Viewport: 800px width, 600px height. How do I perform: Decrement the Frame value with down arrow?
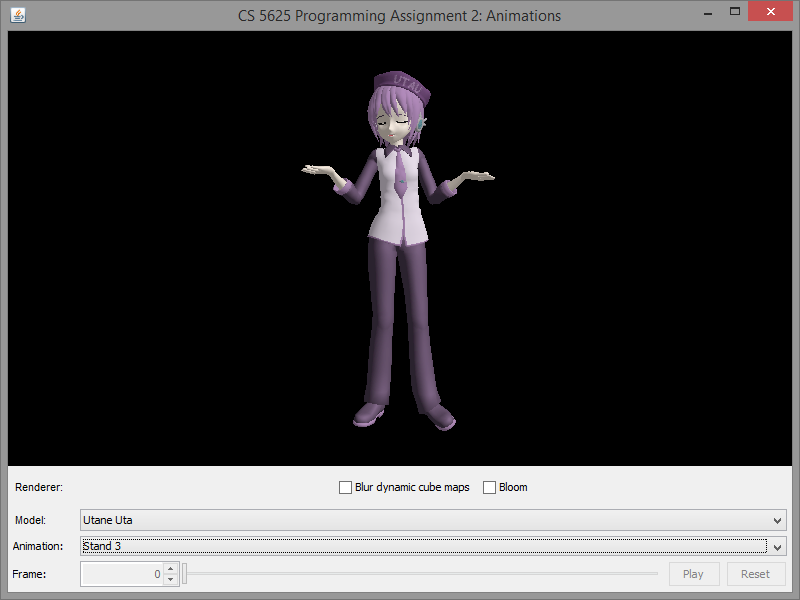tap(170, 579)
